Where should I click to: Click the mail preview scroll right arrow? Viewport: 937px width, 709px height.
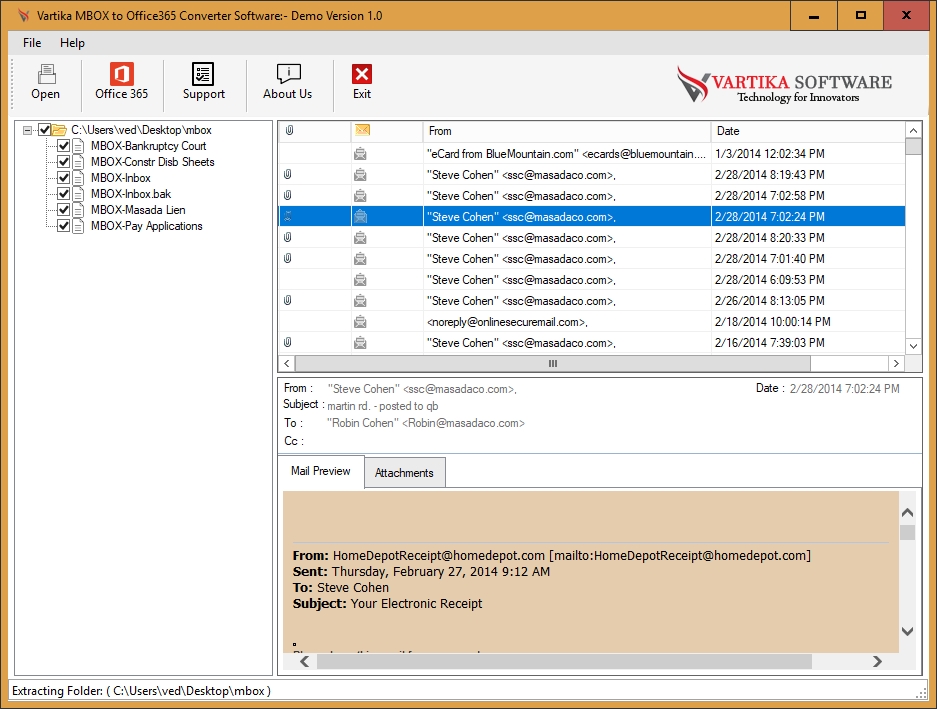[877, 661]
